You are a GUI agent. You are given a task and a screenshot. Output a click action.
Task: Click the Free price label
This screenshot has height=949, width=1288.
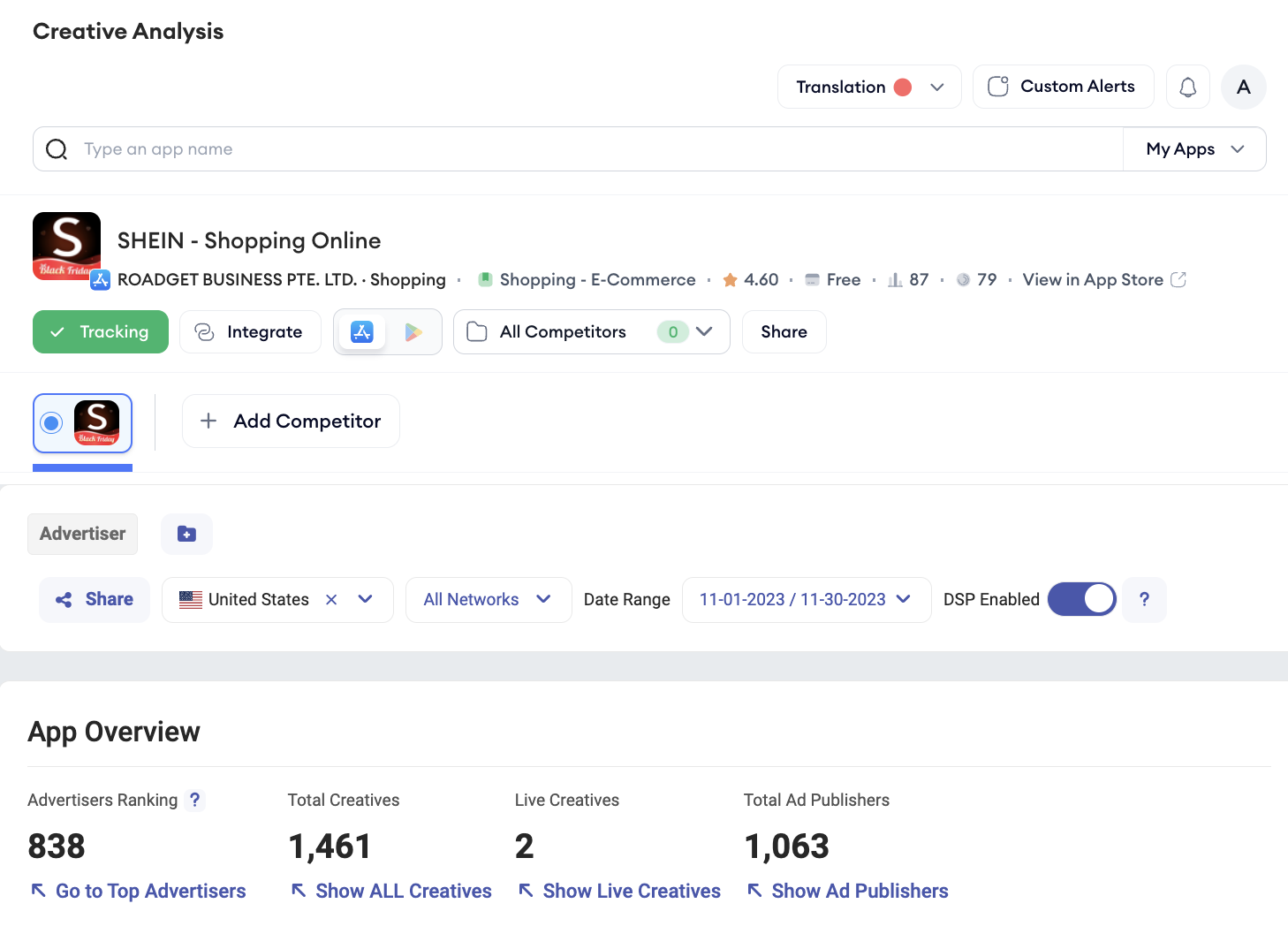point(844,279)
